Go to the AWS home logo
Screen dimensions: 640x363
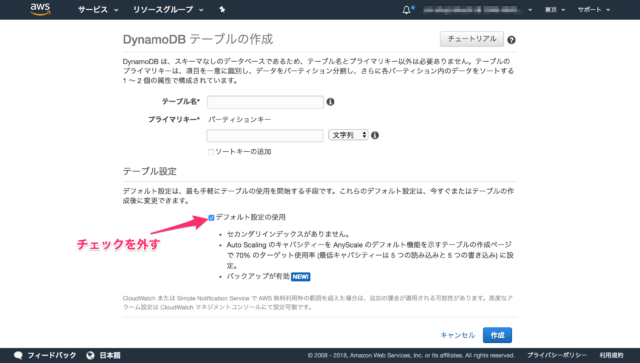(x=40, y=9)
